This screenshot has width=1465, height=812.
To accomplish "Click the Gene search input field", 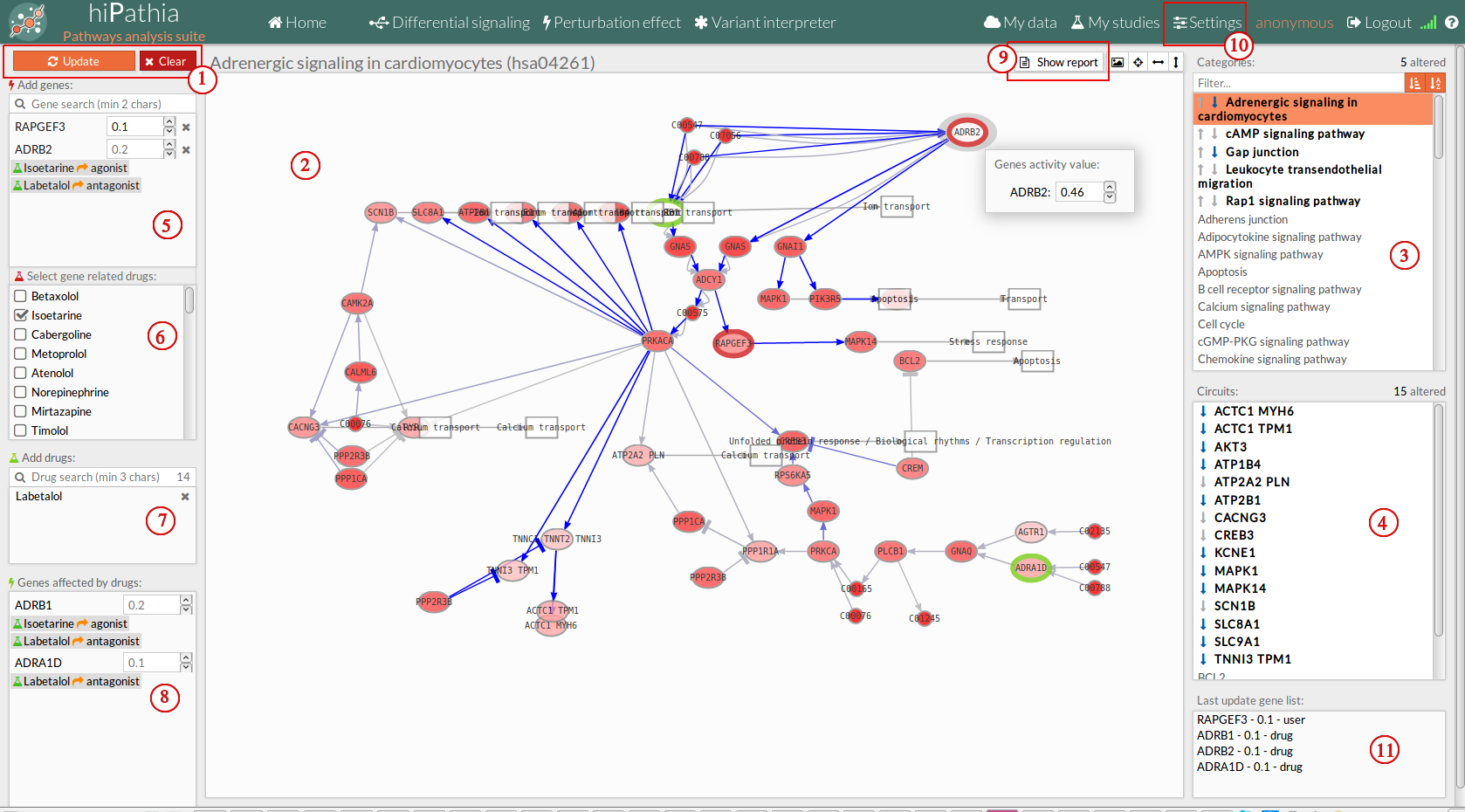I will tap(105, 104).
